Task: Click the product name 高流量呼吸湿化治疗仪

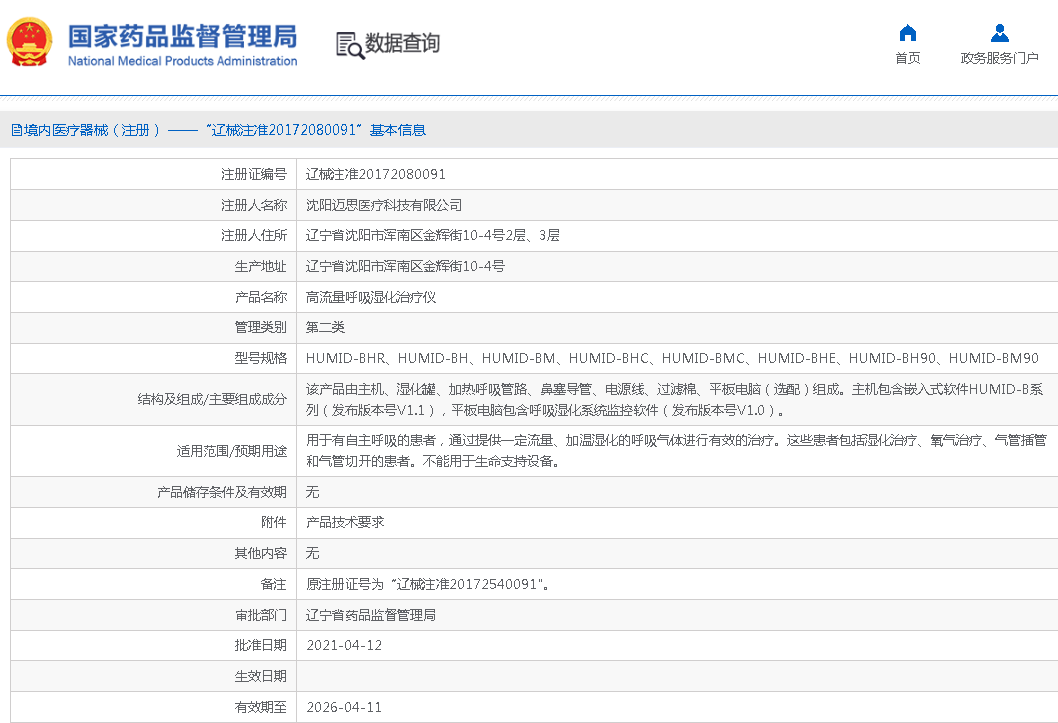Action: (371, 297)
